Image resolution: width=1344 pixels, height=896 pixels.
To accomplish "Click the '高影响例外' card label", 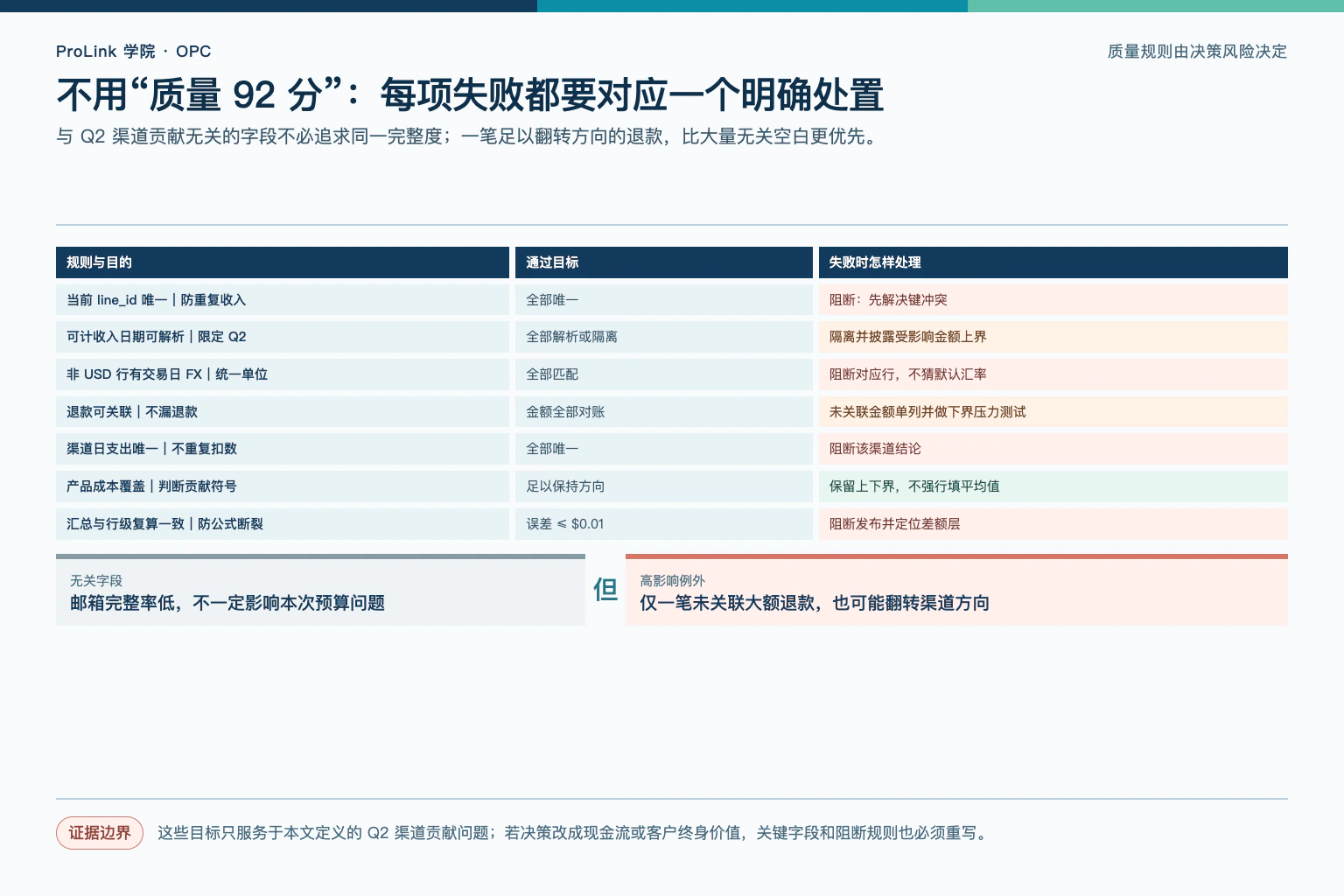I will tap(672, 581).
